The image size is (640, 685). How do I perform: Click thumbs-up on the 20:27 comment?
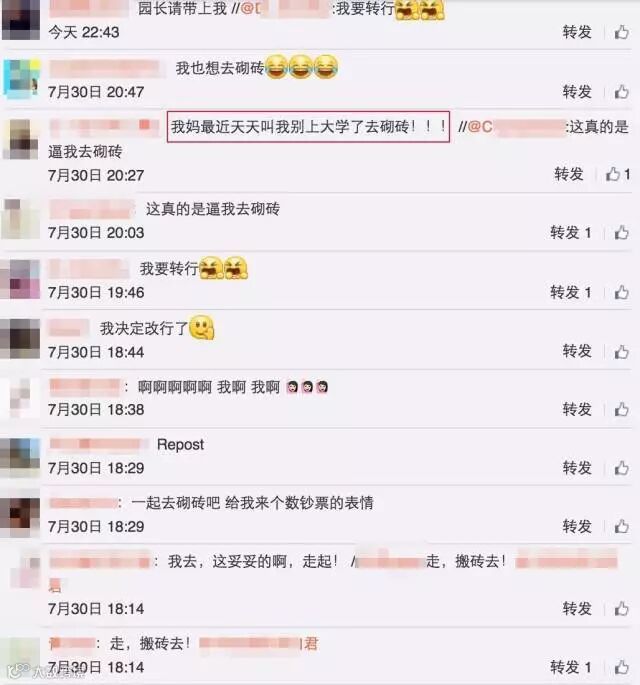tap(612, 174)
